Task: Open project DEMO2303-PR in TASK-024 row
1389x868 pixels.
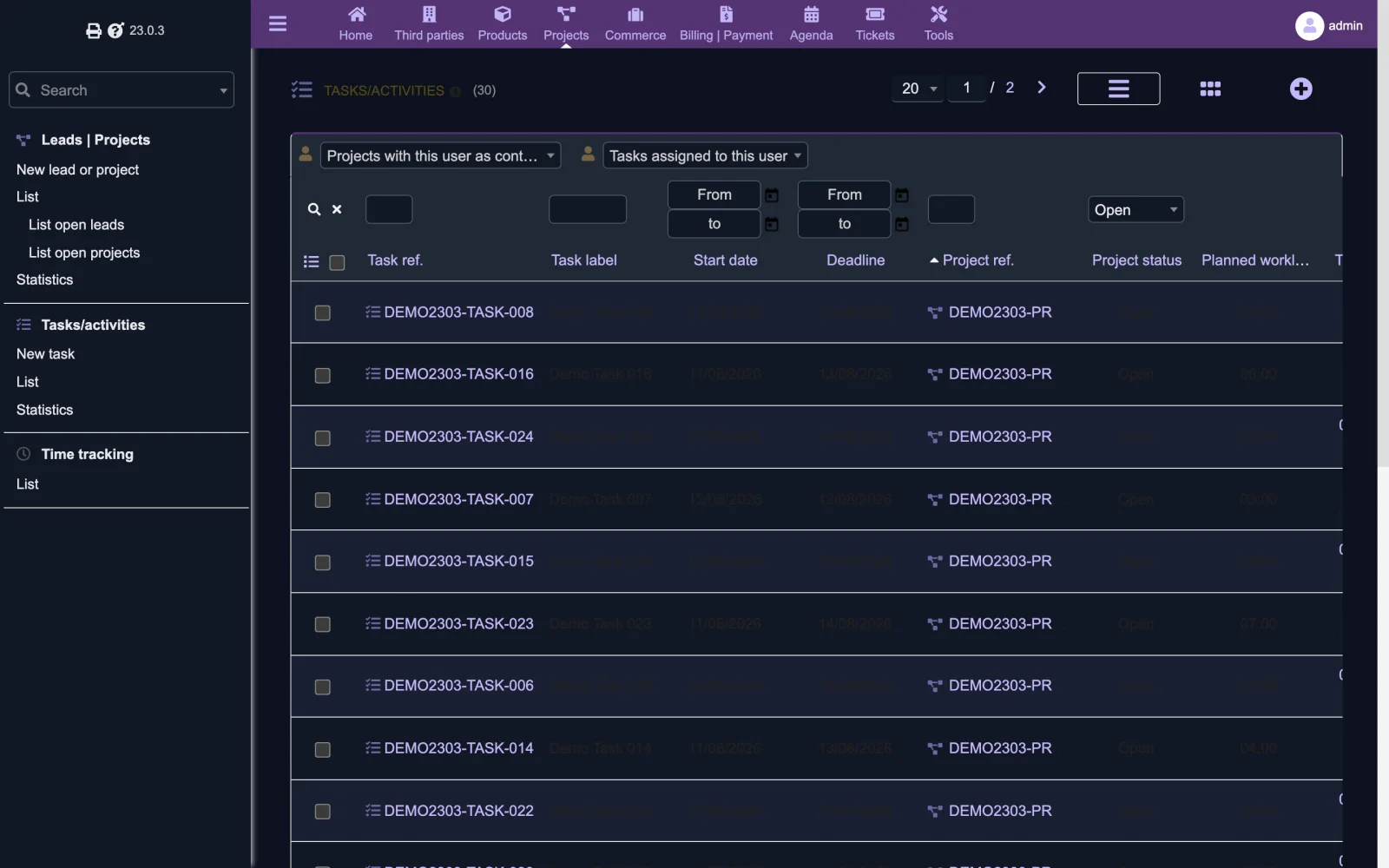Action: pyautogui.click(x=999, y=437)
